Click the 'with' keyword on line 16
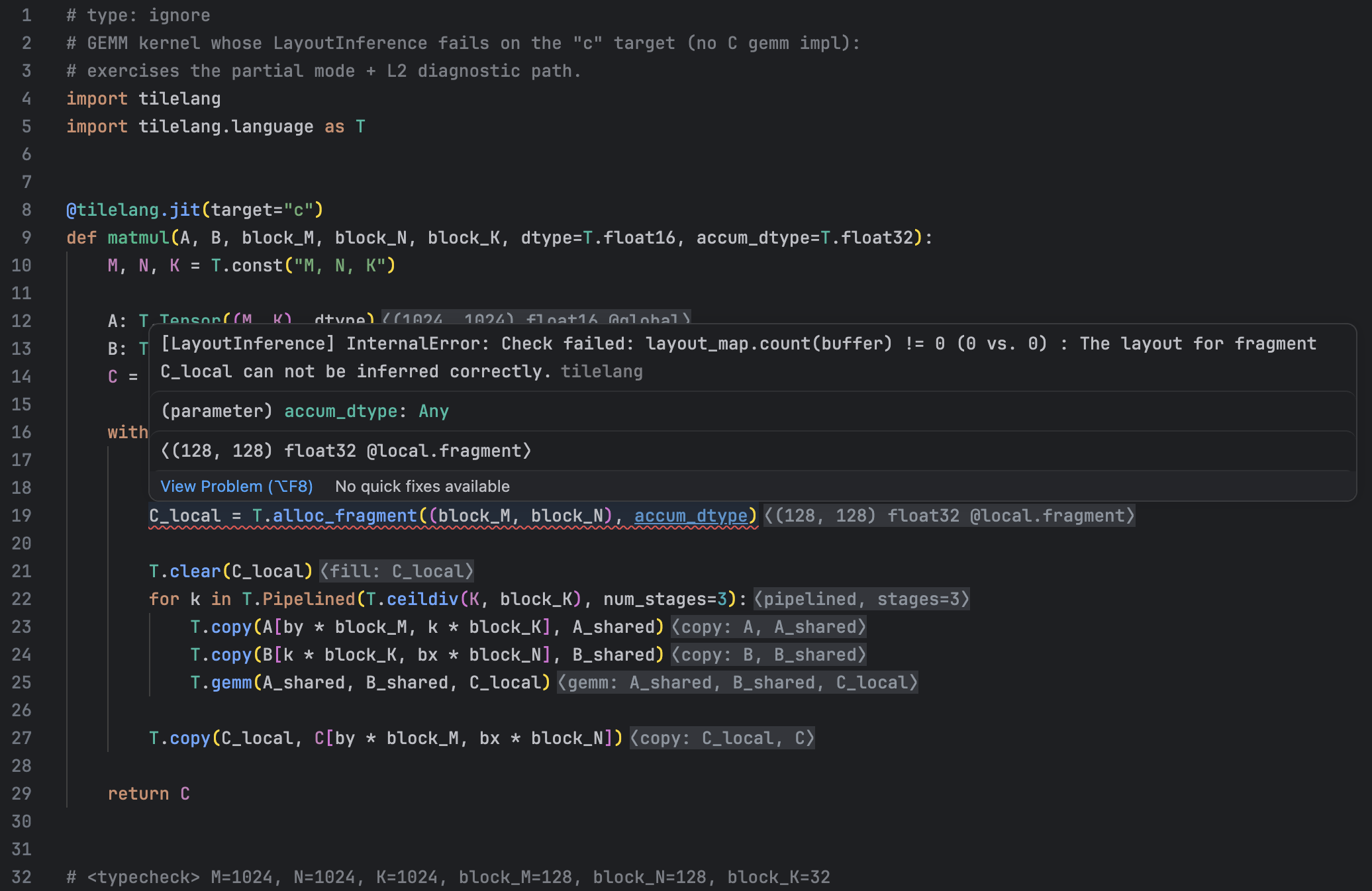 [128, 432]
